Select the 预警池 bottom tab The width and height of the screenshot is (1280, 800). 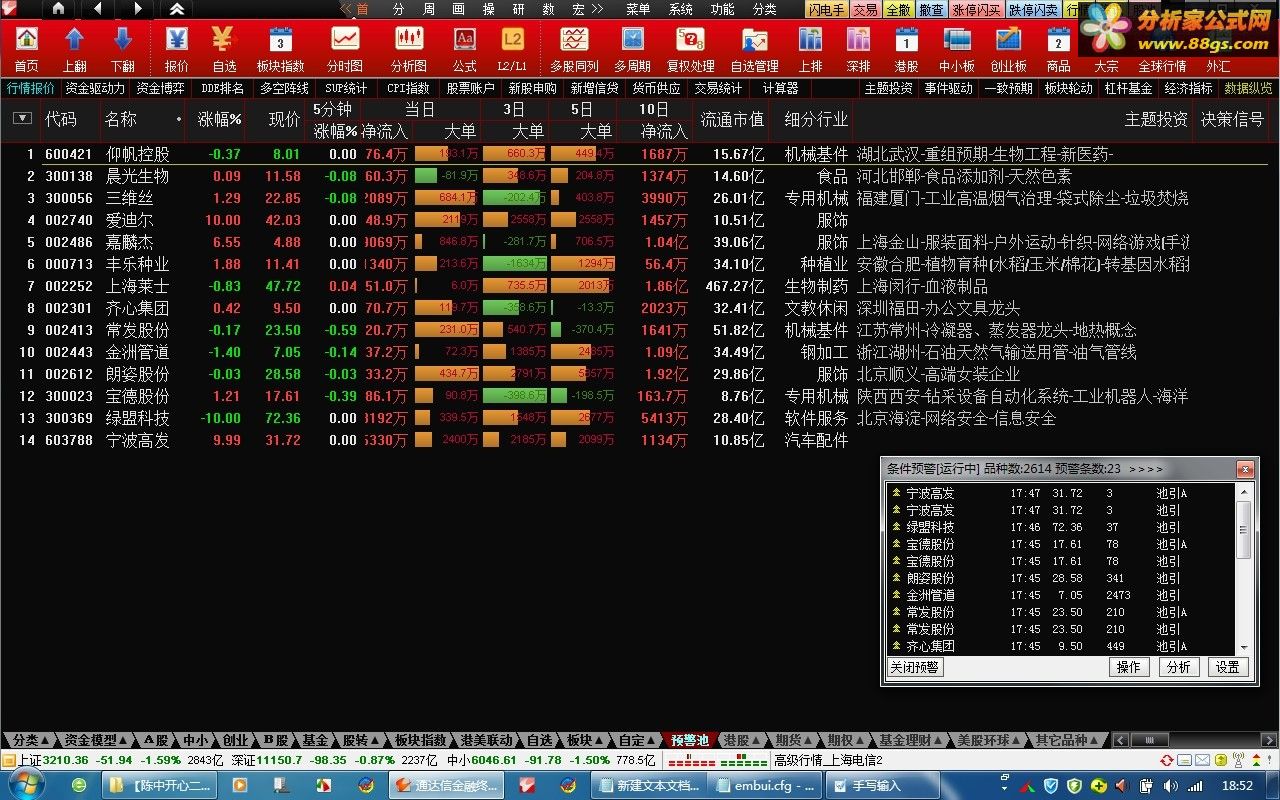click(689, 740)
